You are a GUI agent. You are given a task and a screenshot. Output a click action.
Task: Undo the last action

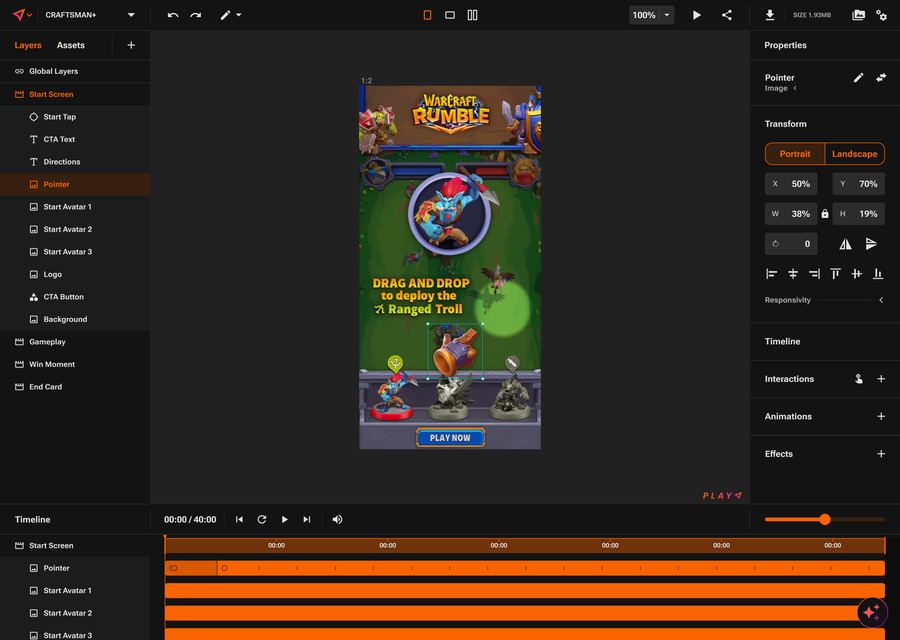173,15
